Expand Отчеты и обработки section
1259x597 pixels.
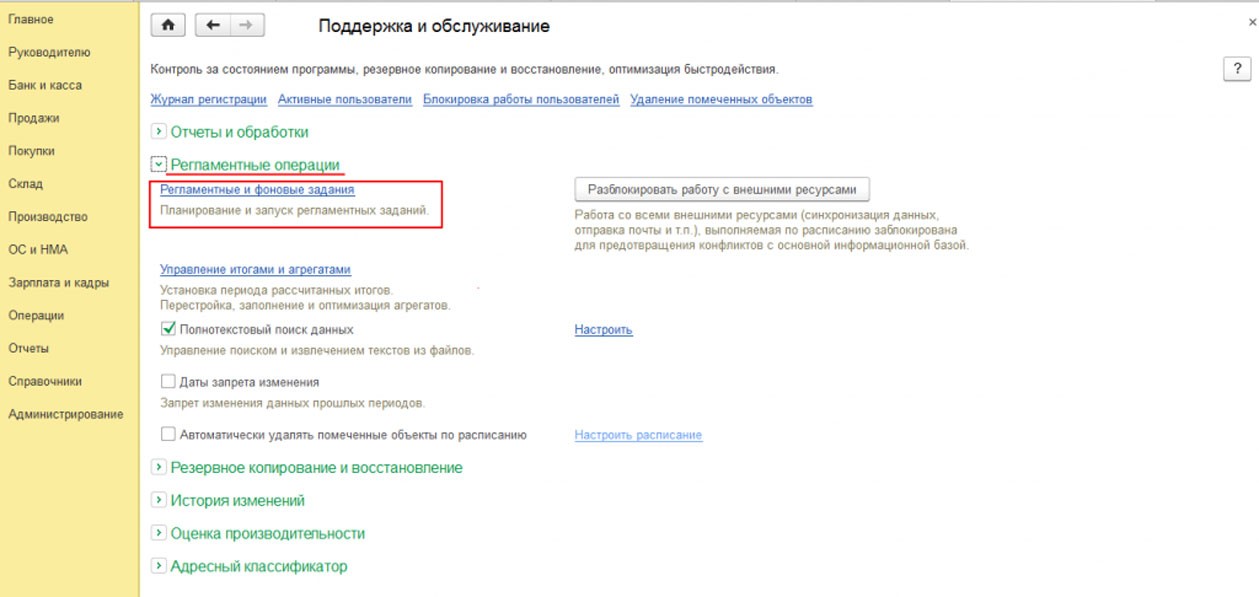click(x=158, y=132)
